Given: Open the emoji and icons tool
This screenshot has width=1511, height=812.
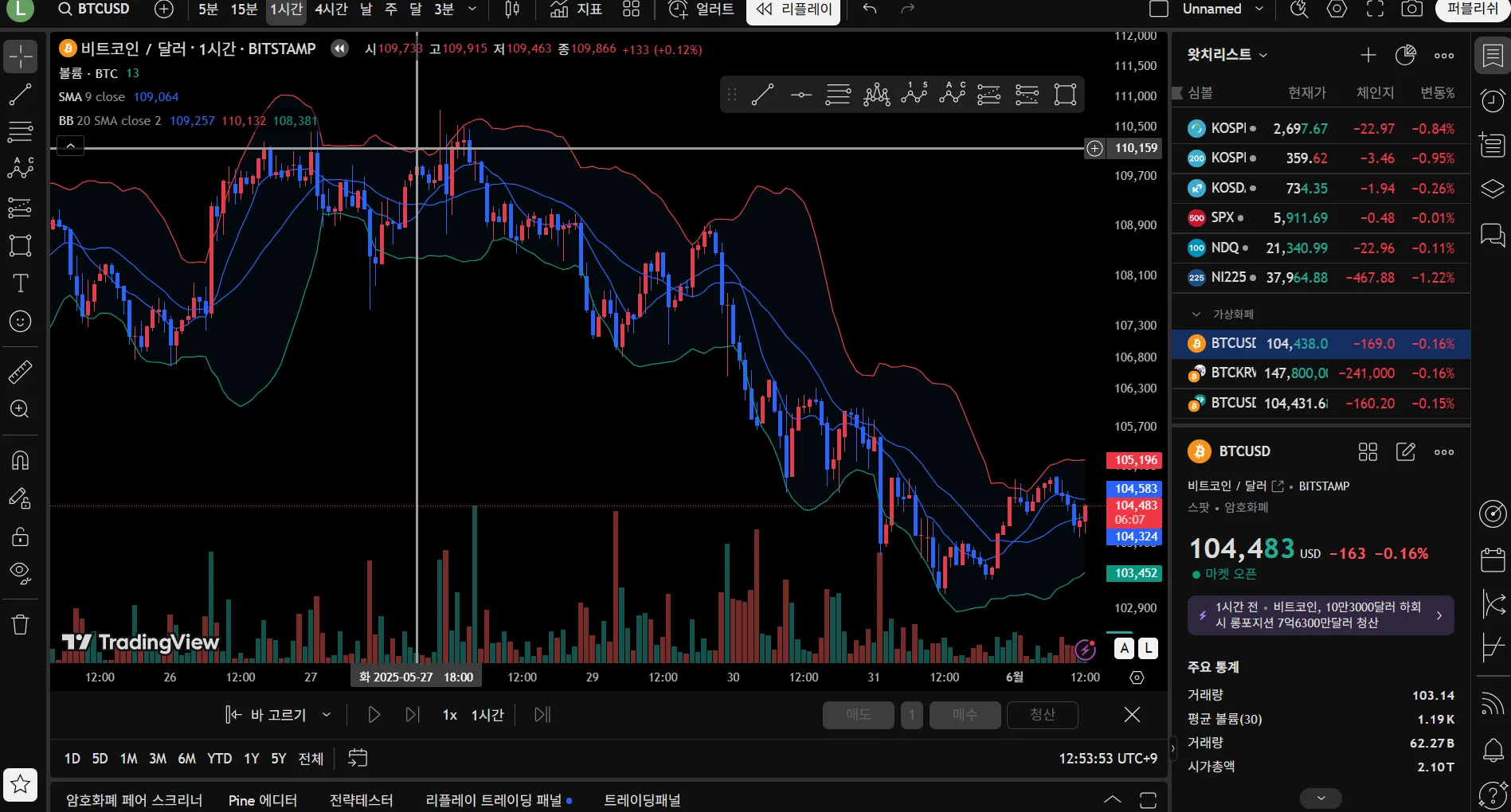Looking at the screenshot, I should [21, 322].
